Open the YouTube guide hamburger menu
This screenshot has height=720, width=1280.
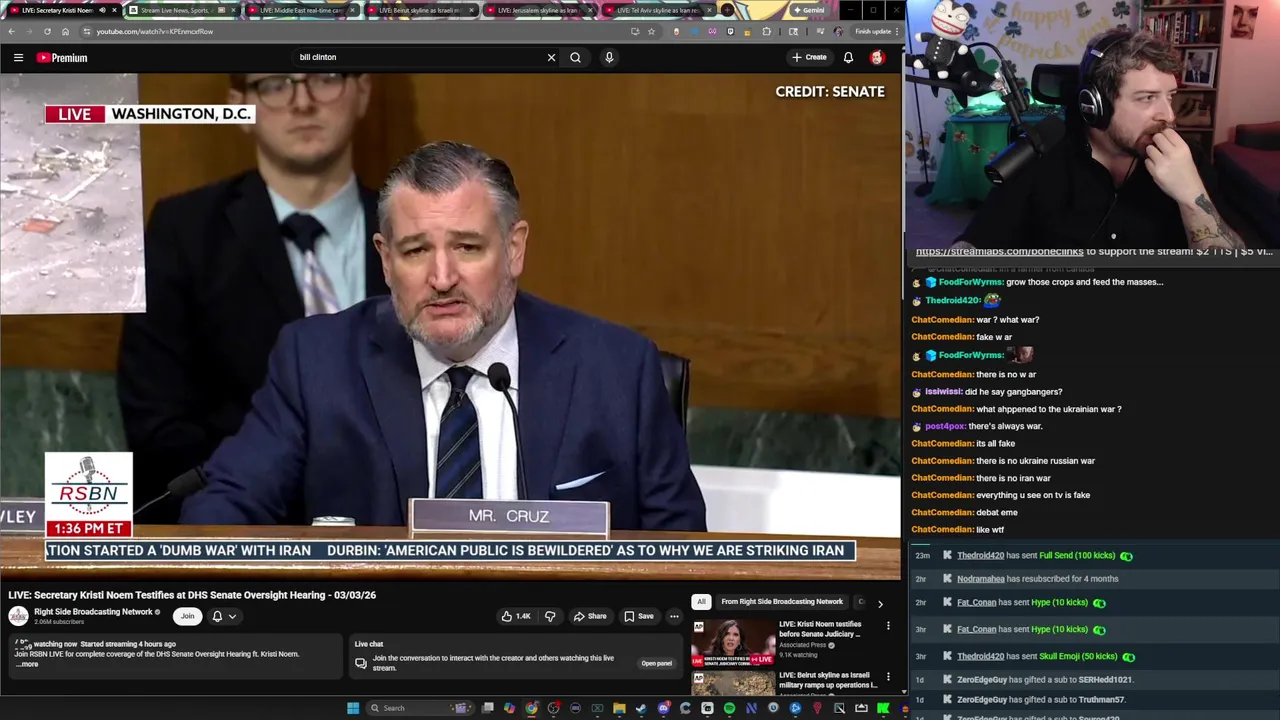point(18,58)
